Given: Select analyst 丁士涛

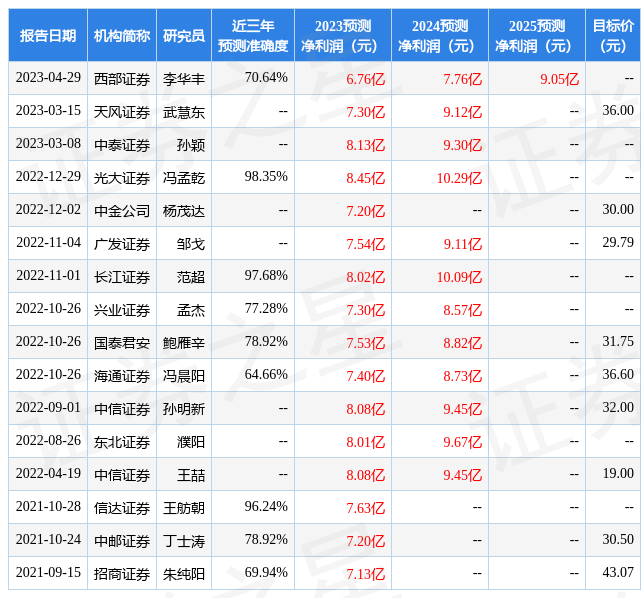Looking at the screenshot, I should 184,541.
